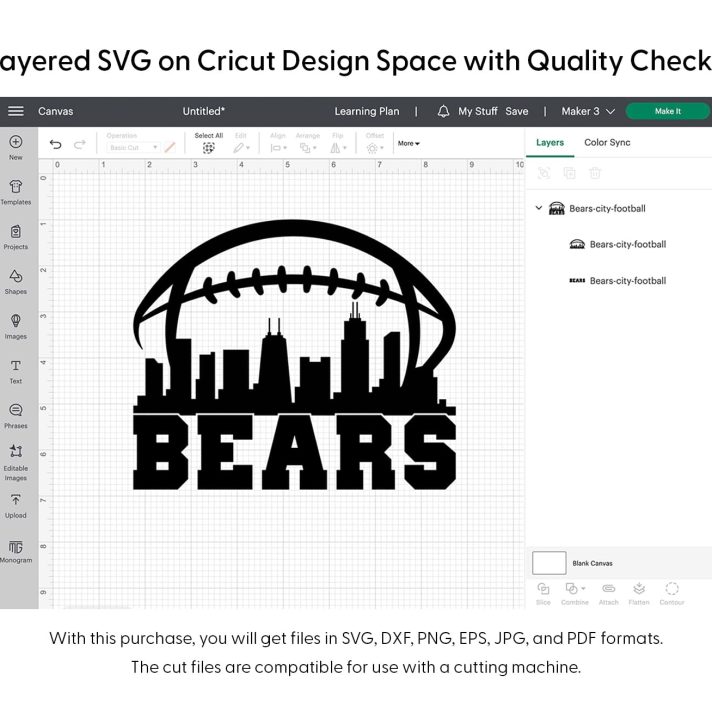Open the Phrases panel
712x712 pixels.
pos(16,416)
